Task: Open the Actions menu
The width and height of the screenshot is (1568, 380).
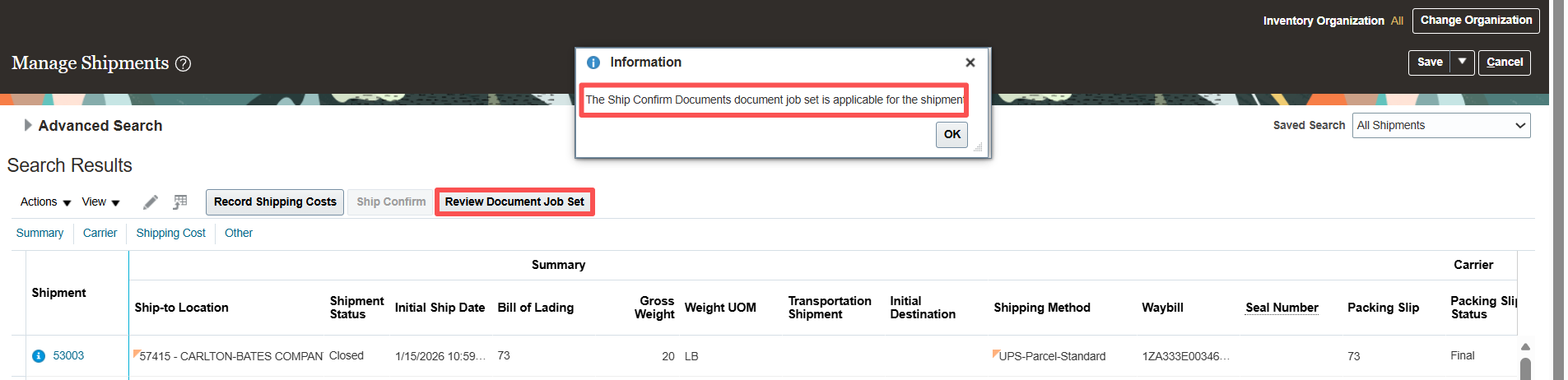Action: [x=45, y=202]
